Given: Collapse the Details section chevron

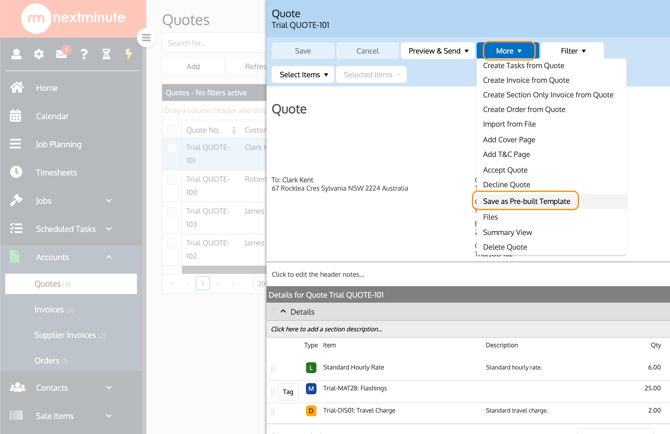Looking at the screenshot, I should pos(283,312).
